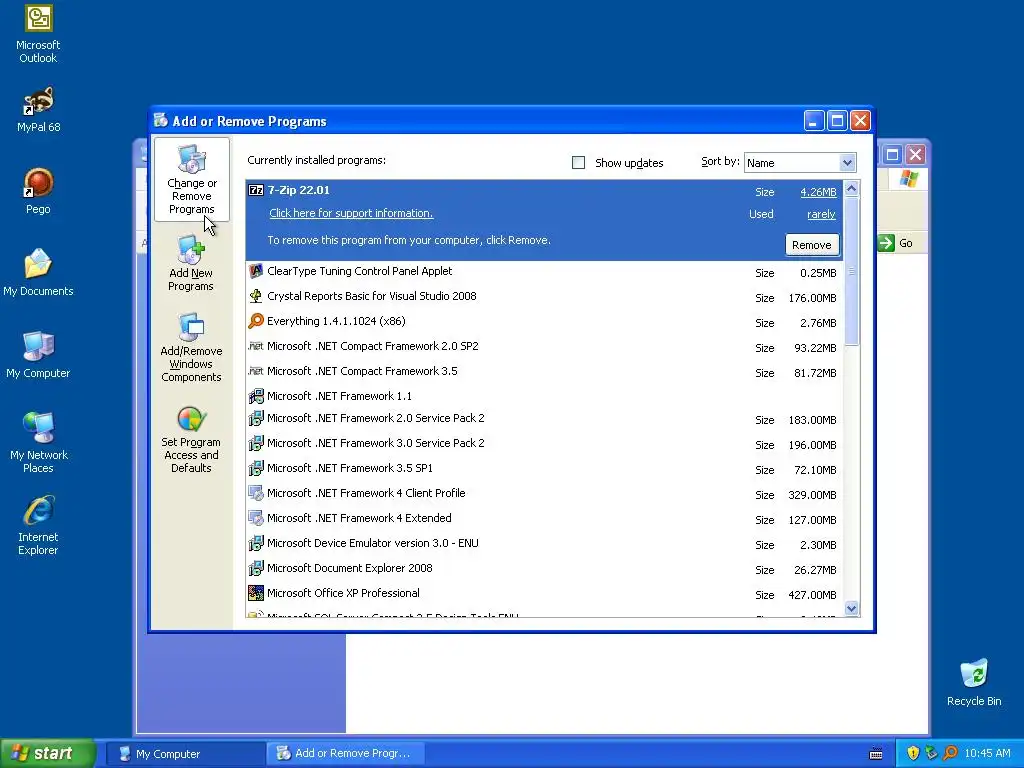This screenshot has width=1024, height=768.
Task: Switch to My Computer taskbar button
Action: tap(185, 754)
